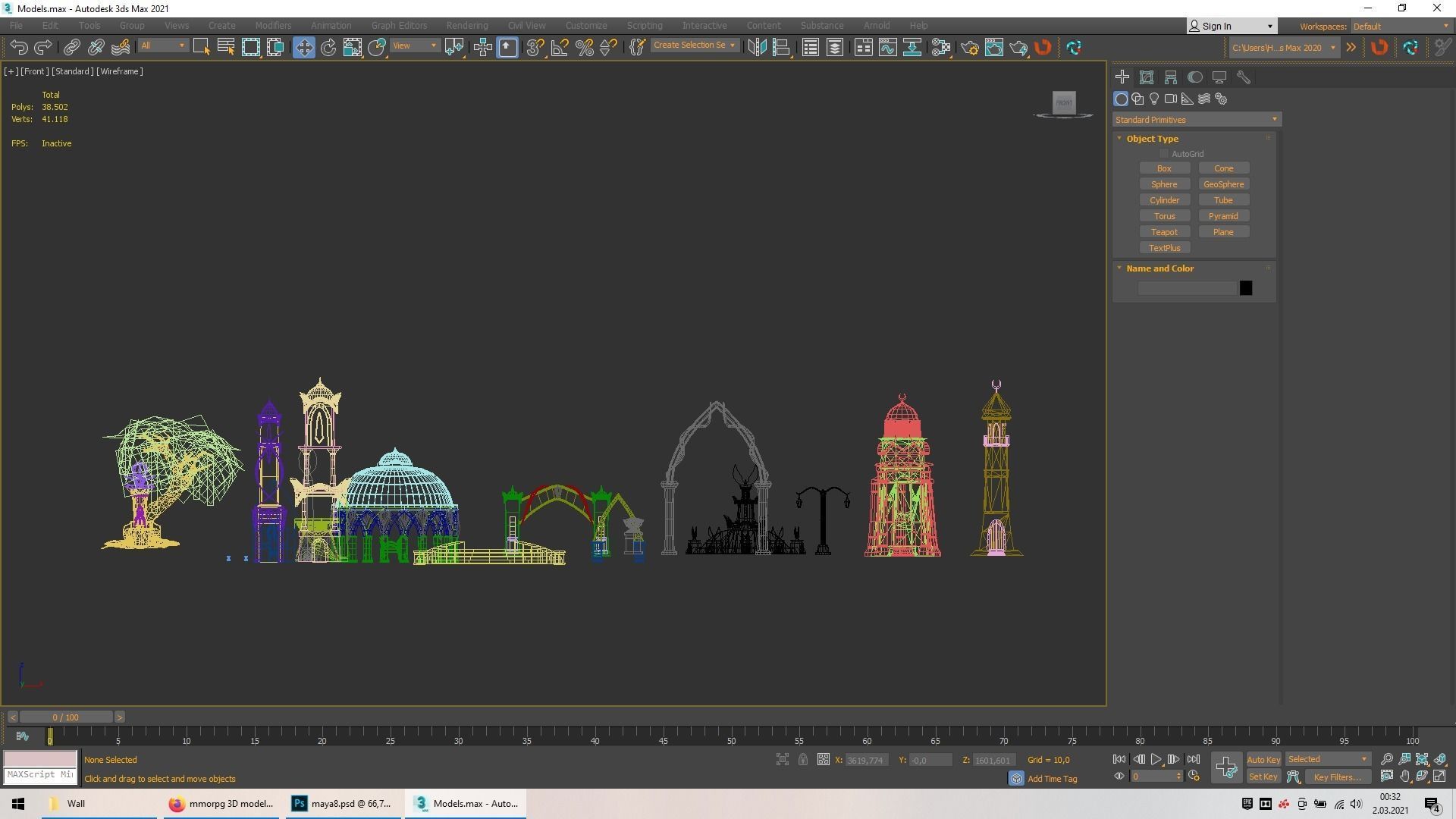Click the Align tool icon
Screen dimensions: 1456x819
click(x=781, y=48)
